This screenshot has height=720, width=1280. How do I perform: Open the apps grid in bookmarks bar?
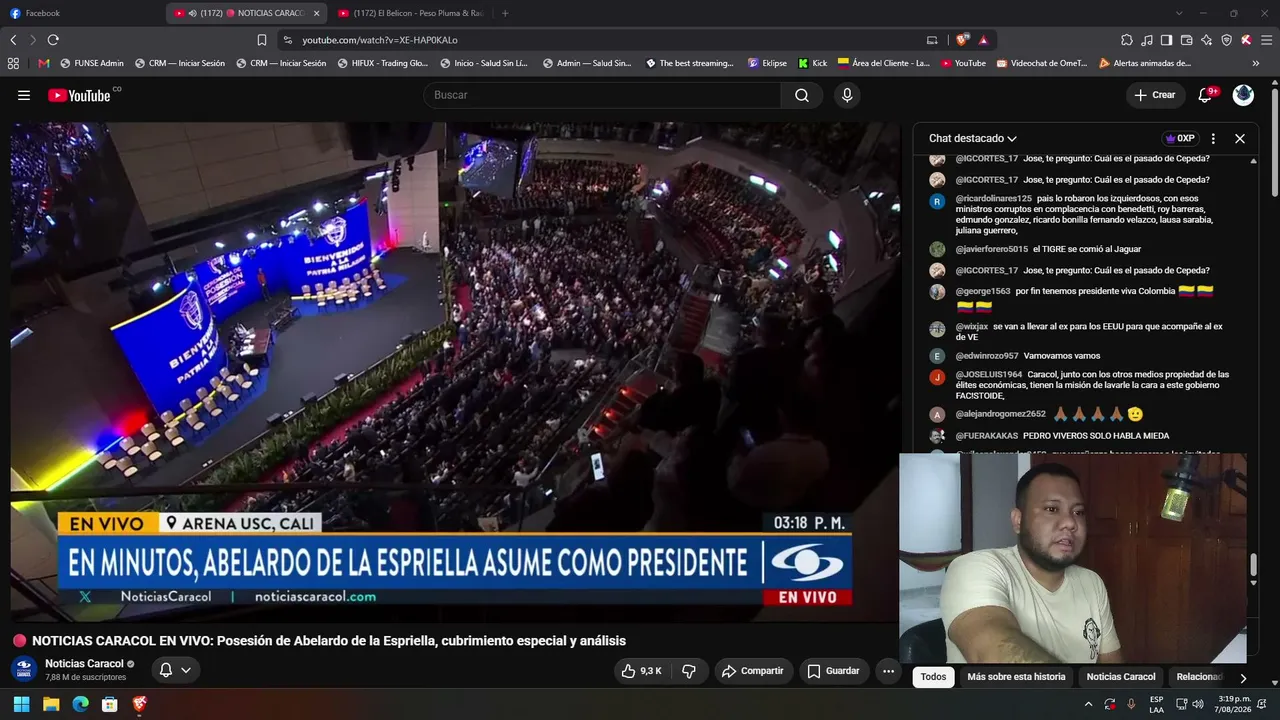(x=13, y=63)
